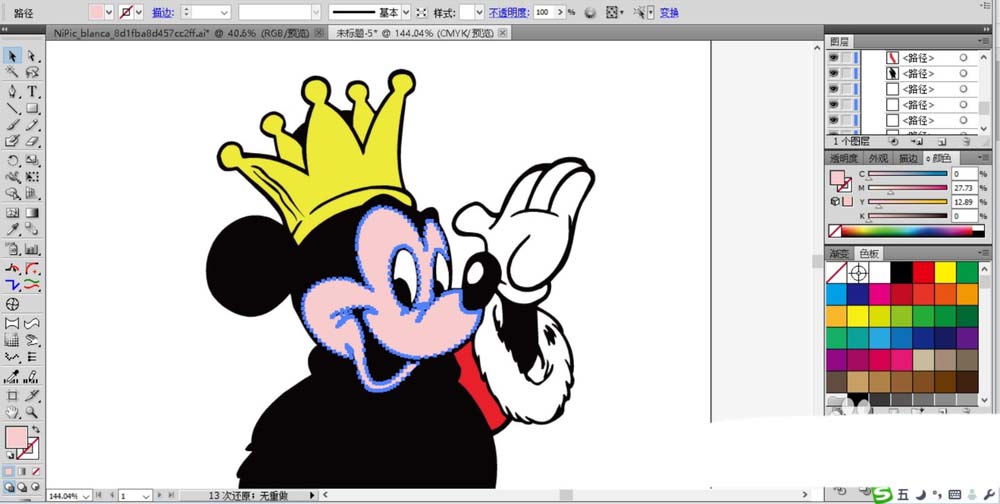Open the 描边 panel tab
The height and width of the screenshot is (504, 1000).
tap(908, 158)
